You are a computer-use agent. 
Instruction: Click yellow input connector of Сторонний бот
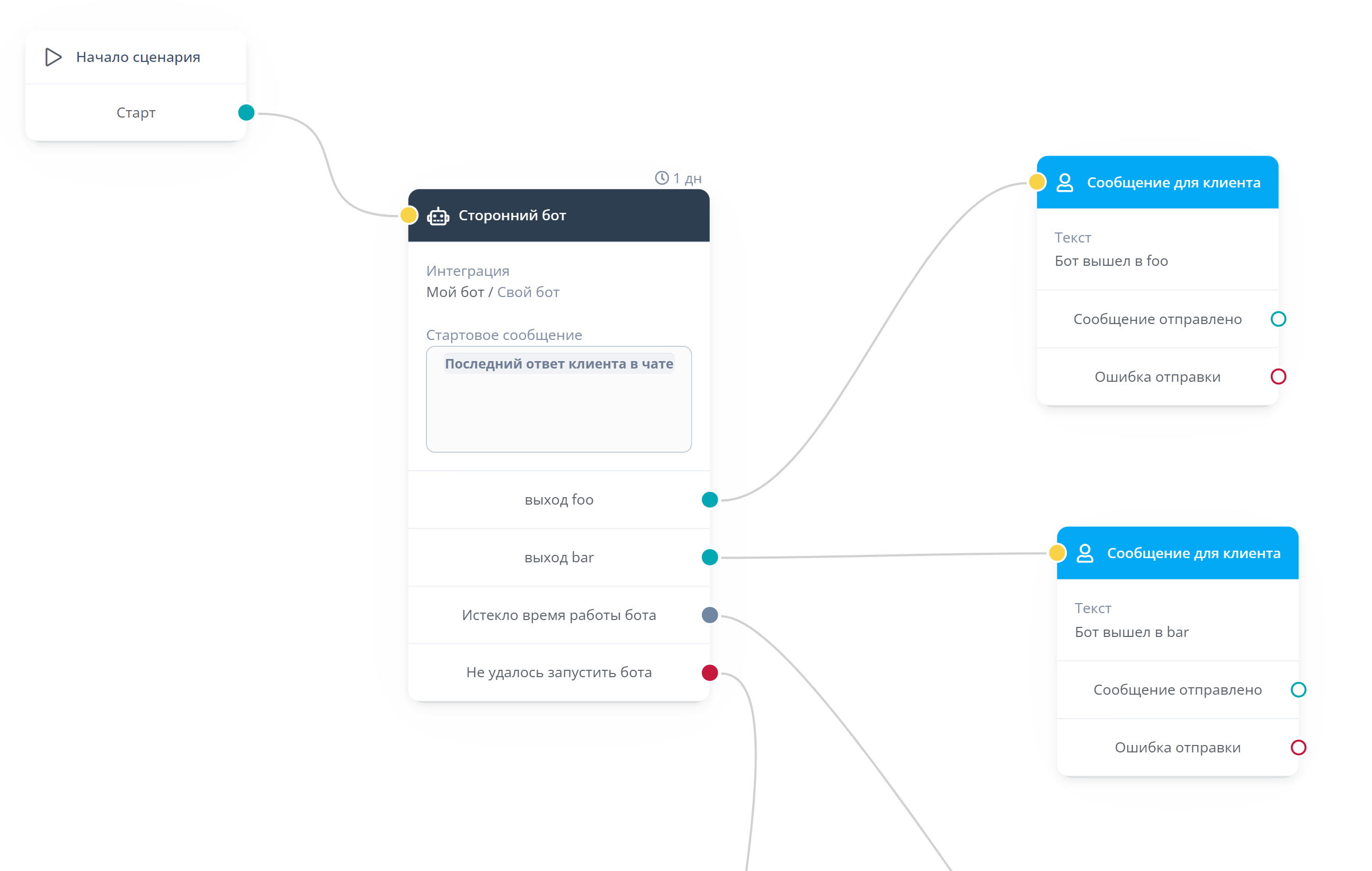[408, 215]
